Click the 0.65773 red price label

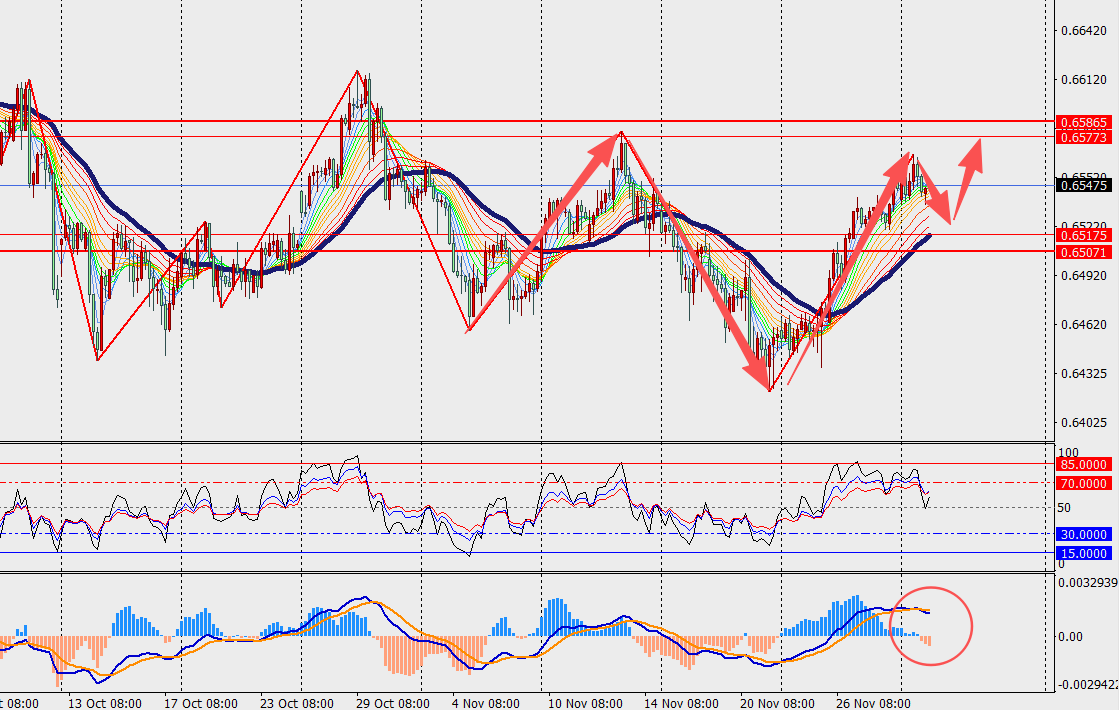(x=1083, y=137)
